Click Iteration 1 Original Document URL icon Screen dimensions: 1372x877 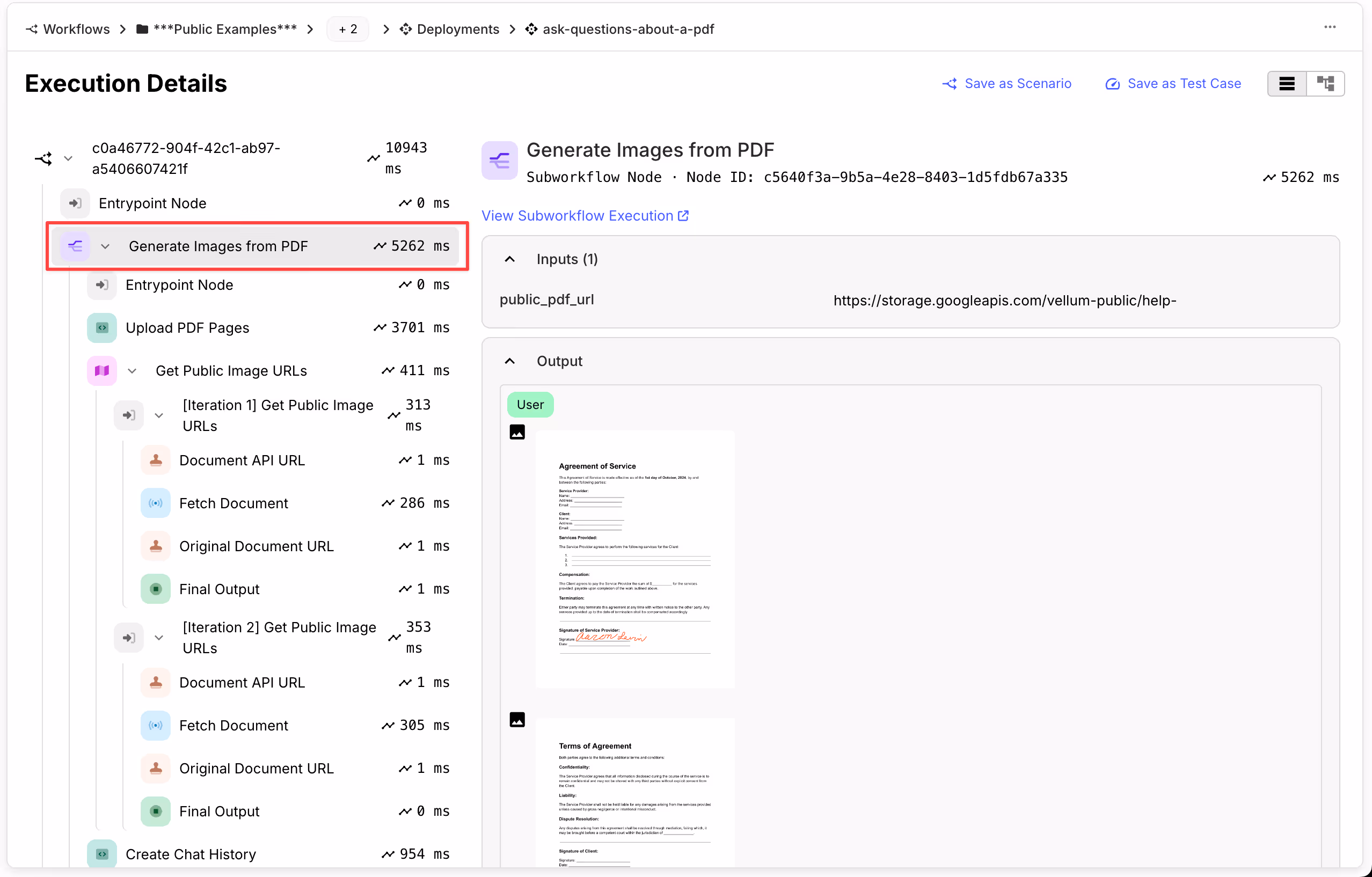(x=156, y=546)
